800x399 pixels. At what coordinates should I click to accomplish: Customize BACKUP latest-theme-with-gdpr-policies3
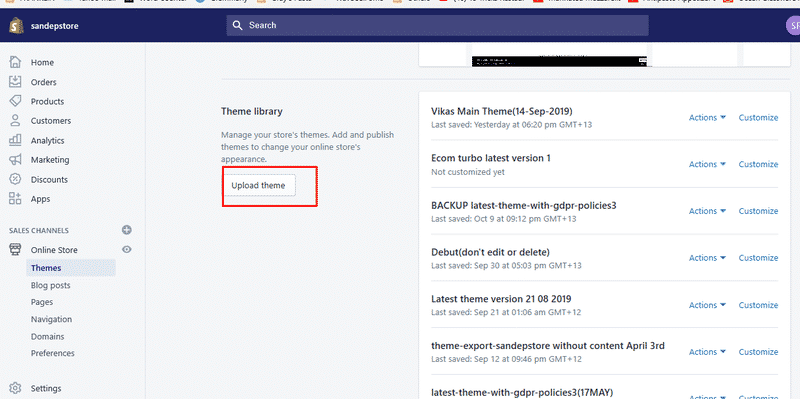click(758, 211)
